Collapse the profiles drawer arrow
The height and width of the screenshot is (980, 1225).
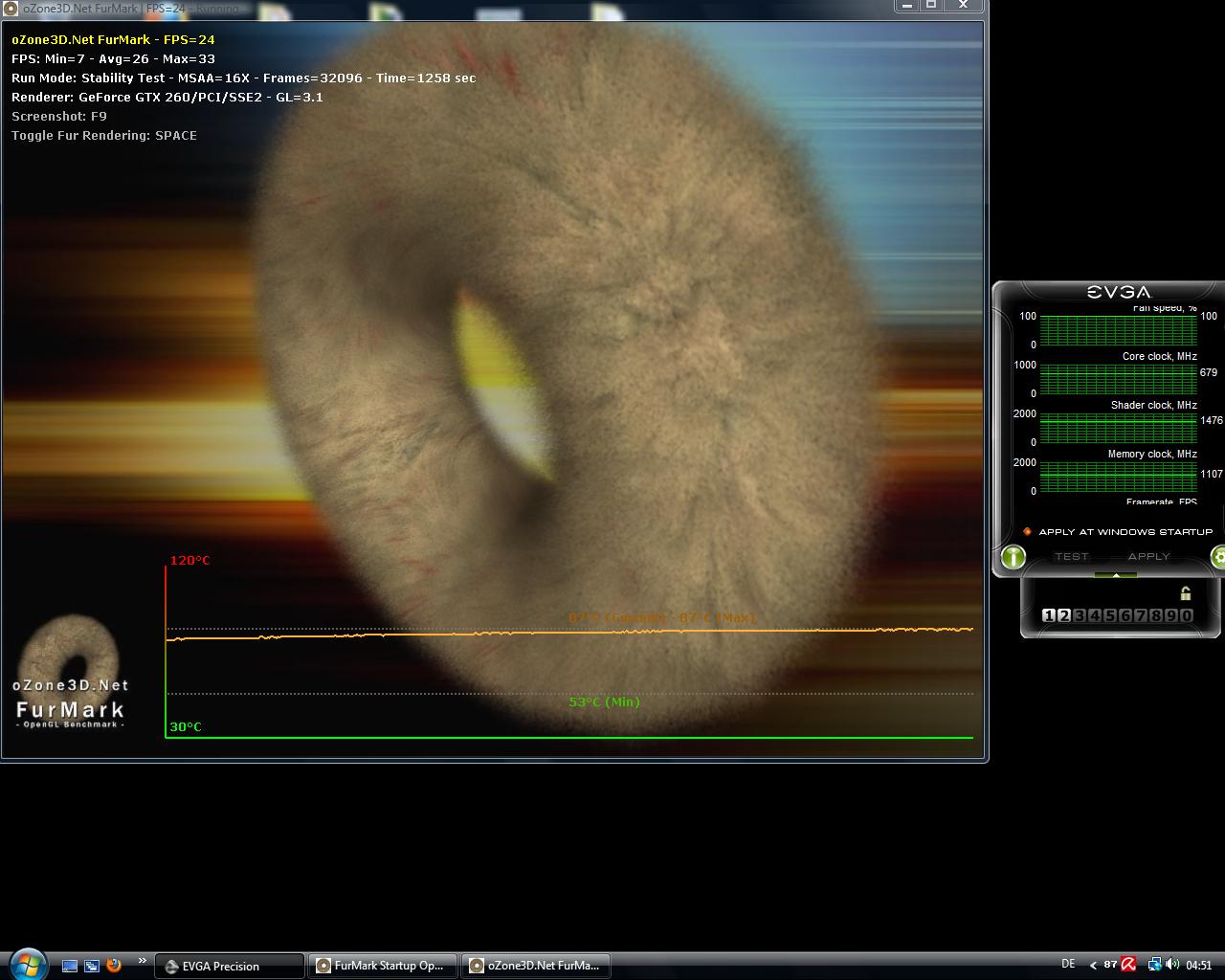coord(1115,575)
